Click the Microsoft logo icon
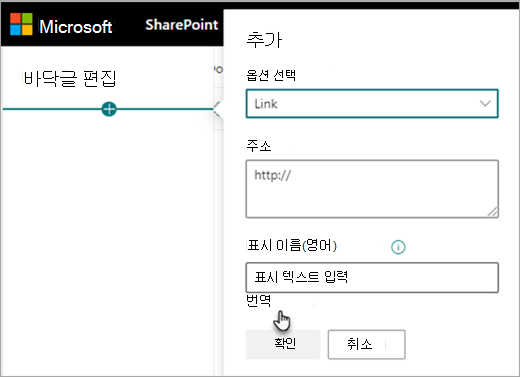520x377 pixels. coord(21,24)
